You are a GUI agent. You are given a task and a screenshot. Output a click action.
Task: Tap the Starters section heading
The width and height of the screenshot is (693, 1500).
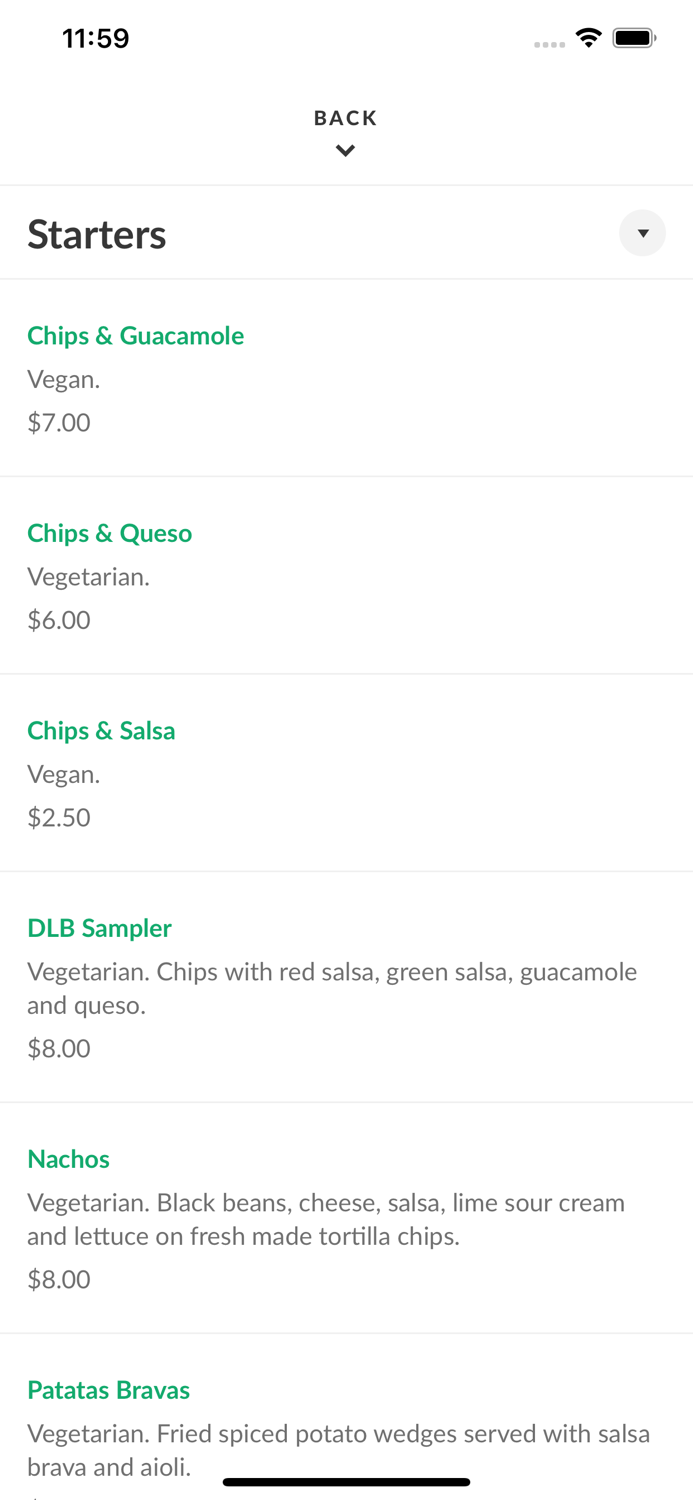click(97, 235)
